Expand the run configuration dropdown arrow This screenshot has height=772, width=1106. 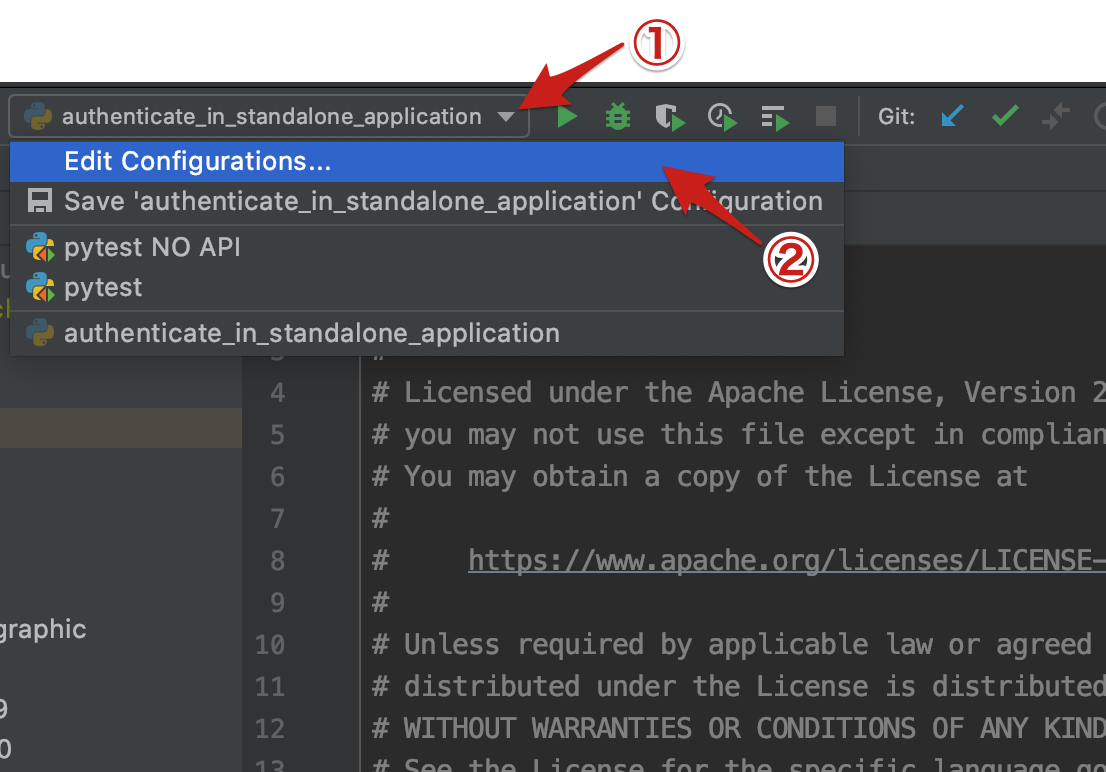505,116
